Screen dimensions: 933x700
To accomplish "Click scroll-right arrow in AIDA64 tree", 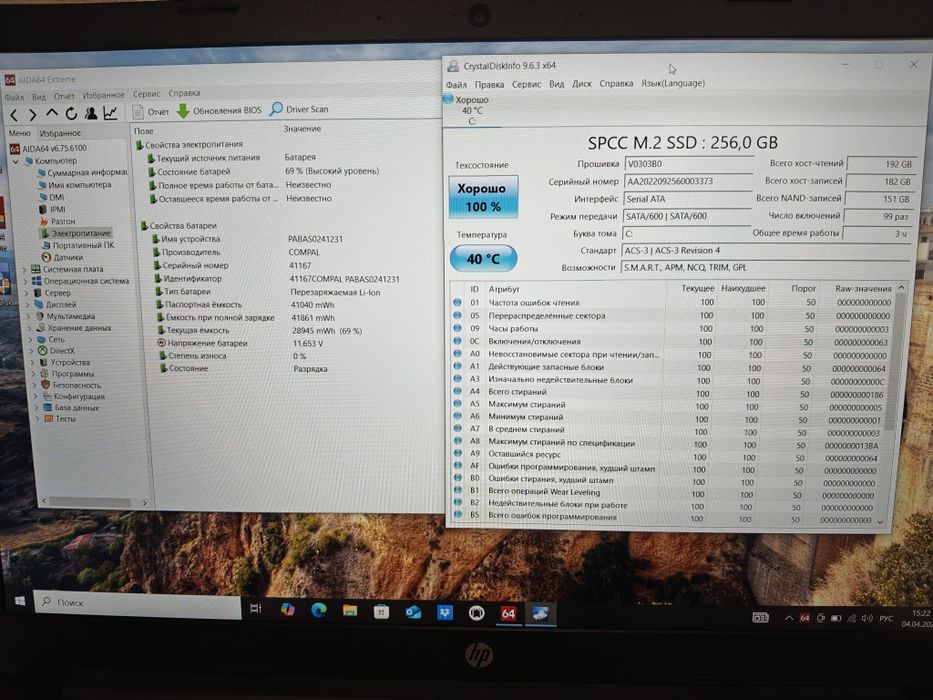I will 145,503.
